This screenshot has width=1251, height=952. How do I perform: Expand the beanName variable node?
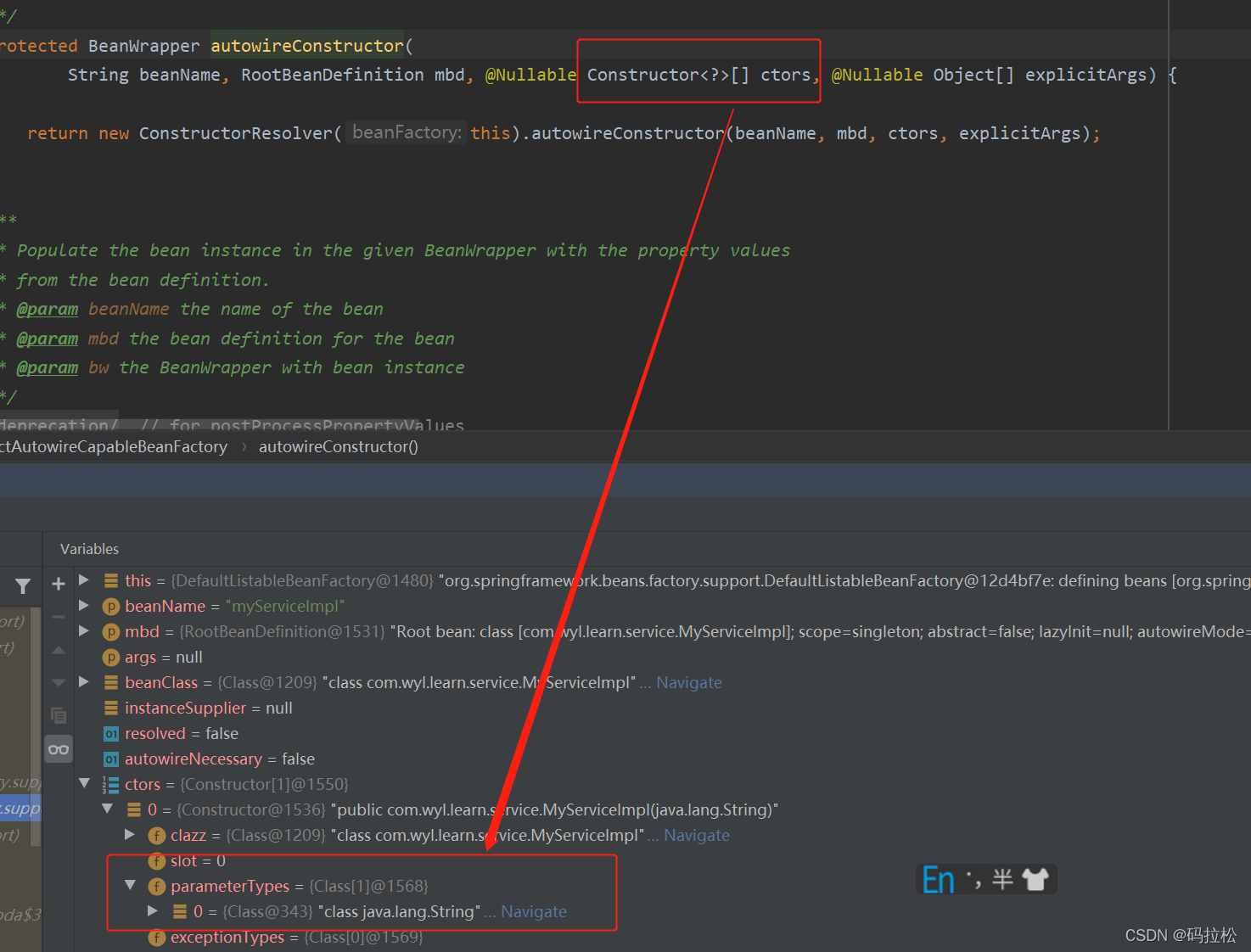tap(84, 606)
